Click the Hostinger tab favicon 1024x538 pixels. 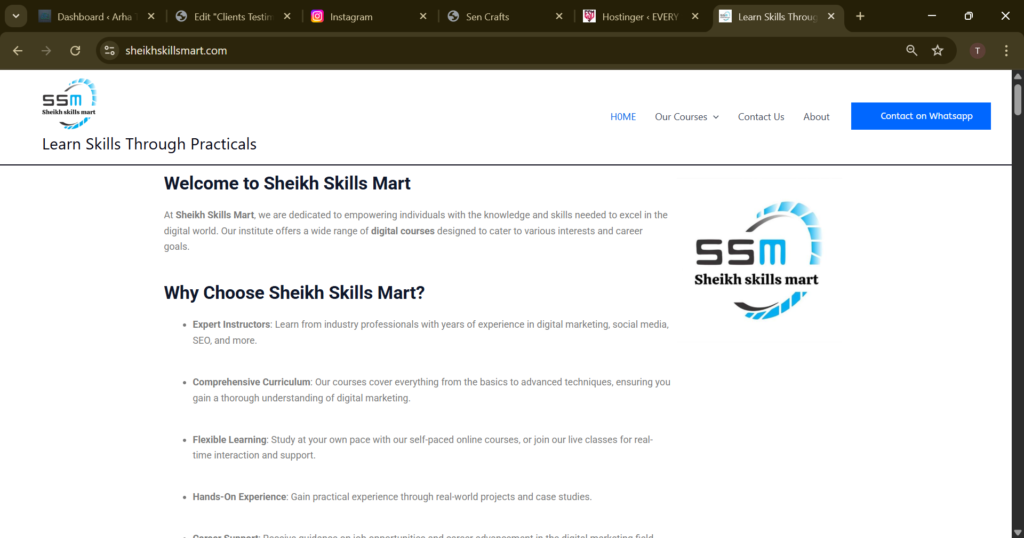(589, 16)
